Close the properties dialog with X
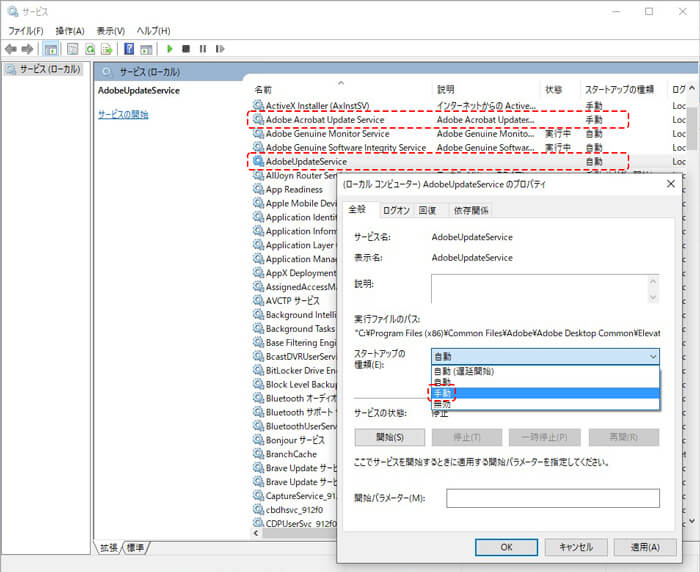This screenshot has width=700, height=572. [x=671, y=184]
